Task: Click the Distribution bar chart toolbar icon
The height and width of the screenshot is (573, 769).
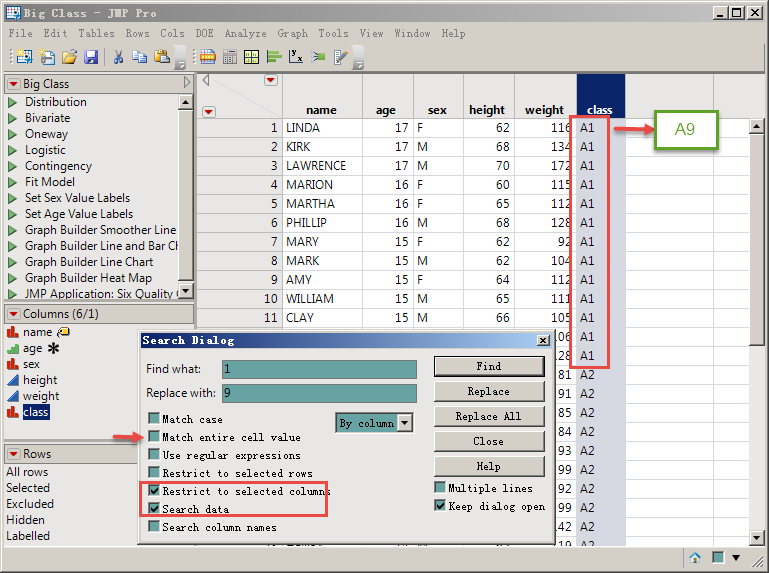Action: [x=274, y=57]
